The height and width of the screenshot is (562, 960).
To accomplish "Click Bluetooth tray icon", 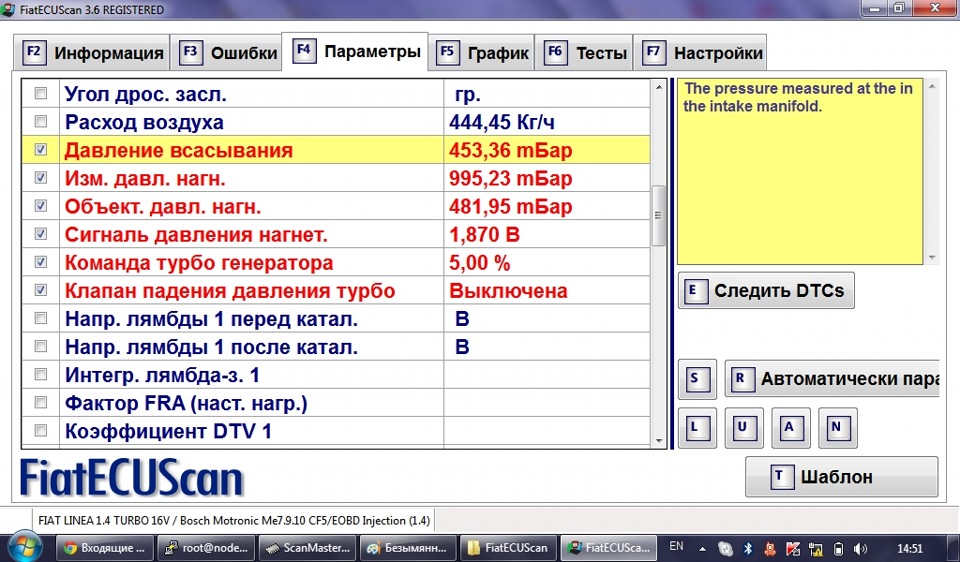I will click(748, 549).
